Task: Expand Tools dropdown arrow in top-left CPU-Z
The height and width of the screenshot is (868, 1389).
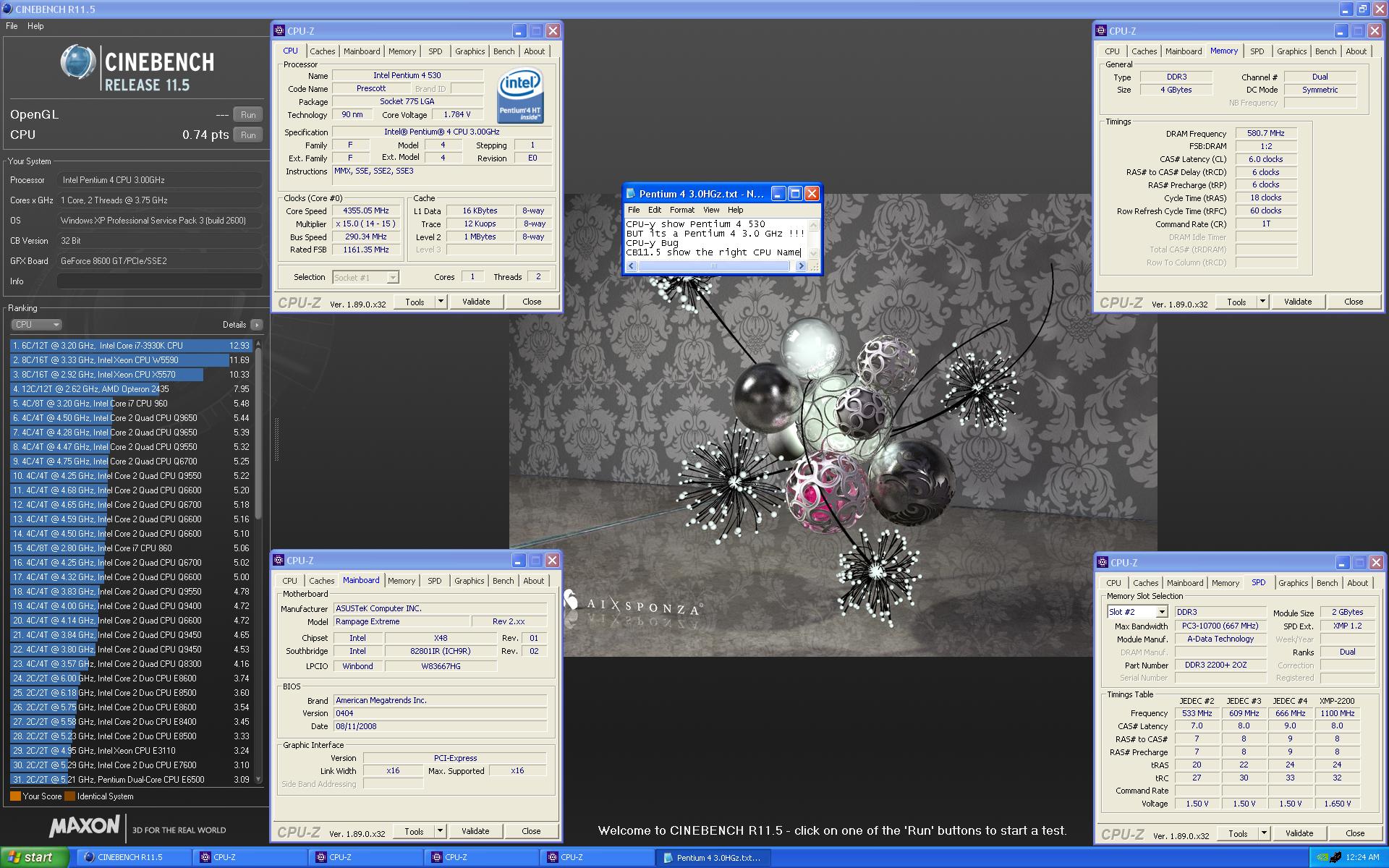Action: click(441, 302)
